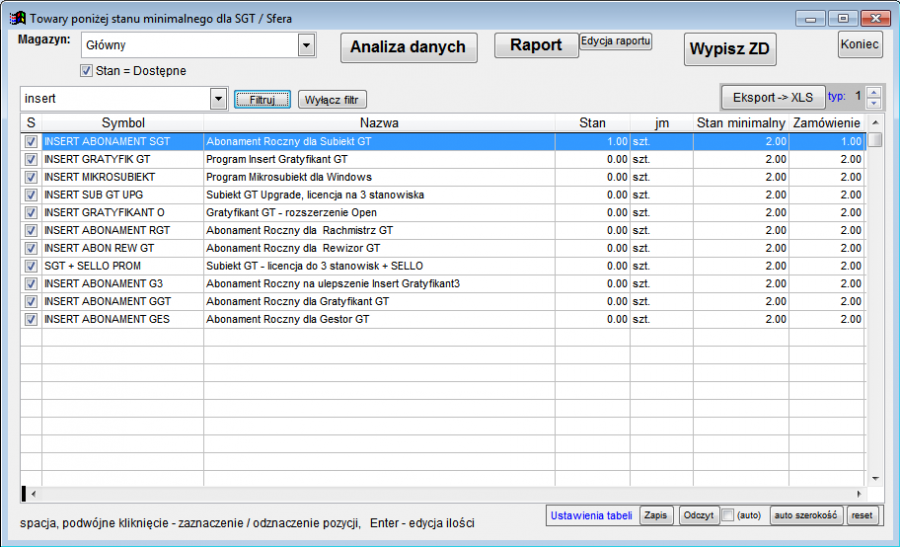Open Edycja raportu
Viewport: 900px width, 547px height.
(x=615, y=41)
